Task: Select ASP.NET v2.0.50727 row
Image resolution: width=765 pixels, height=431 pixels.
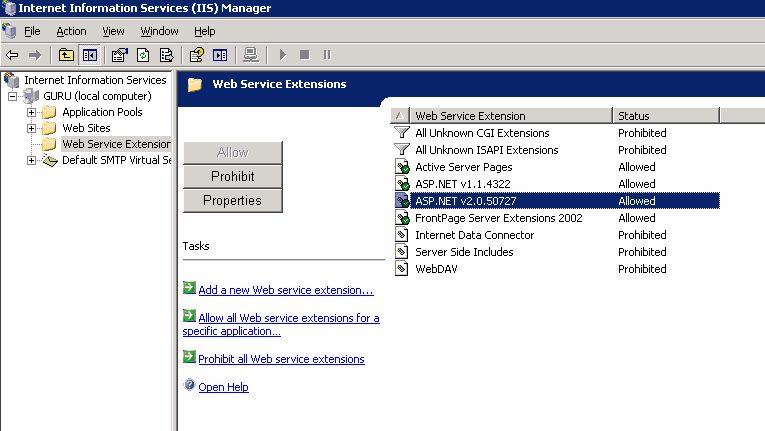Action: 556,201
